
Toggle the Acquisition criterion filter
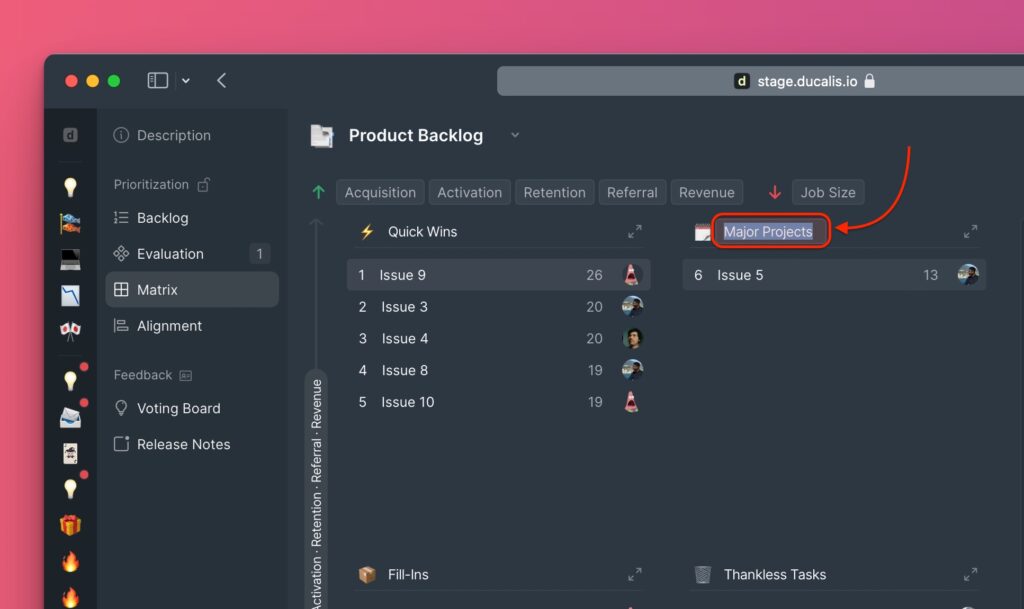380,193
